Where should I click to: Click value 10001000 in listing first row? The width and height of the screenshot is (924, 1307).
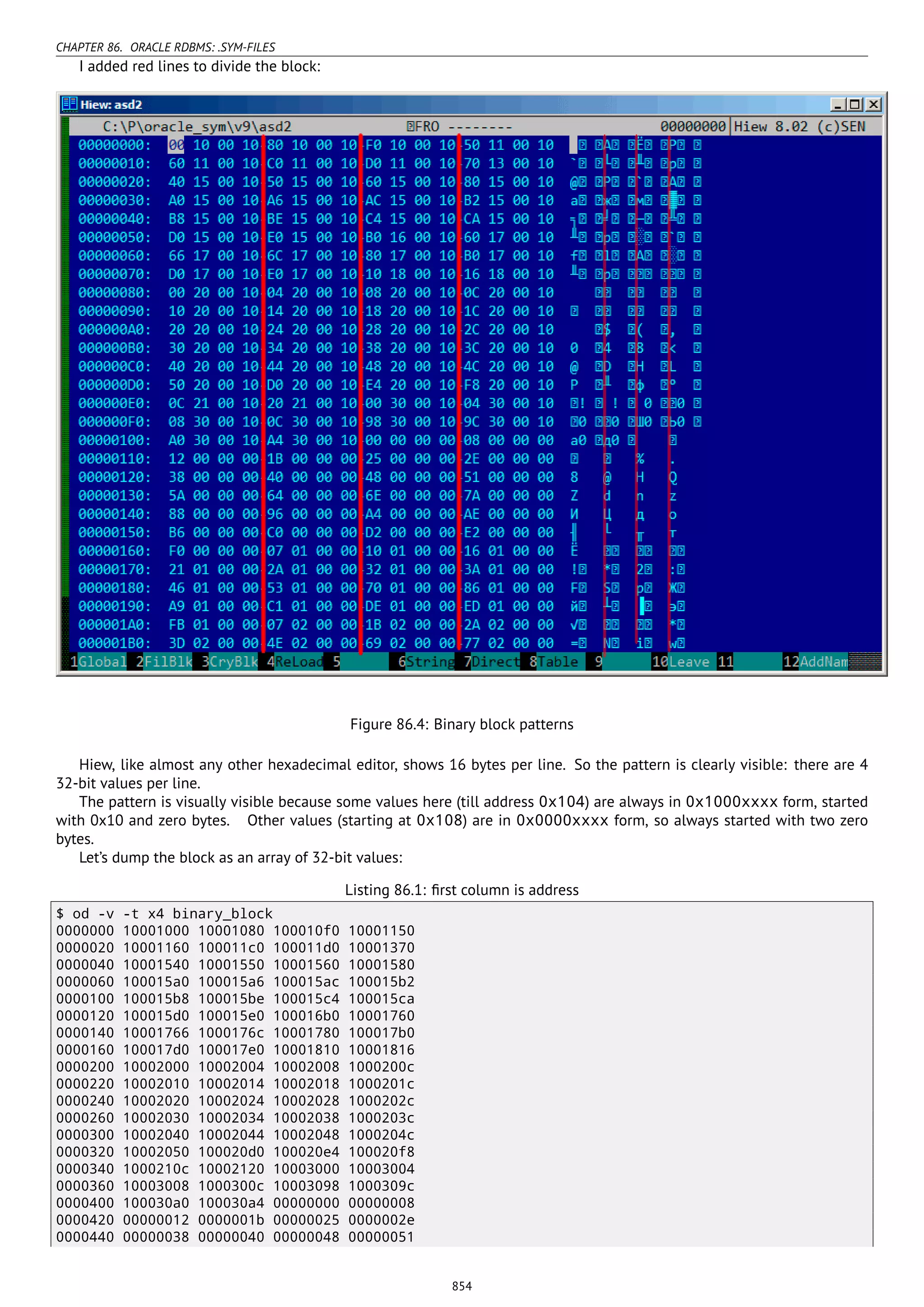point(156,931)
